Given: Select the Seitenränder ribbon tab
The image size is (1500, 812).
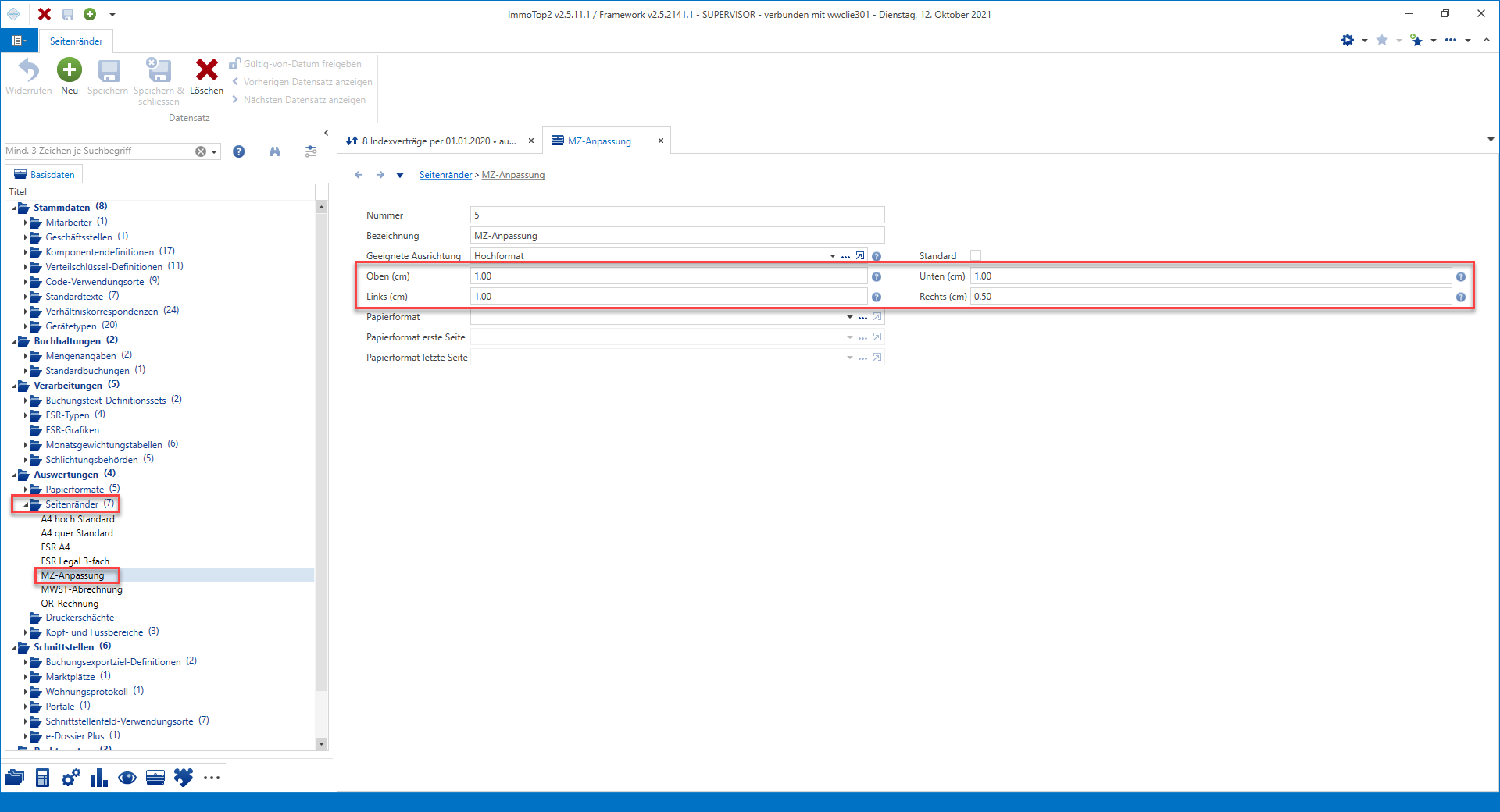Looking at the screenshot, I should [76, 41].
